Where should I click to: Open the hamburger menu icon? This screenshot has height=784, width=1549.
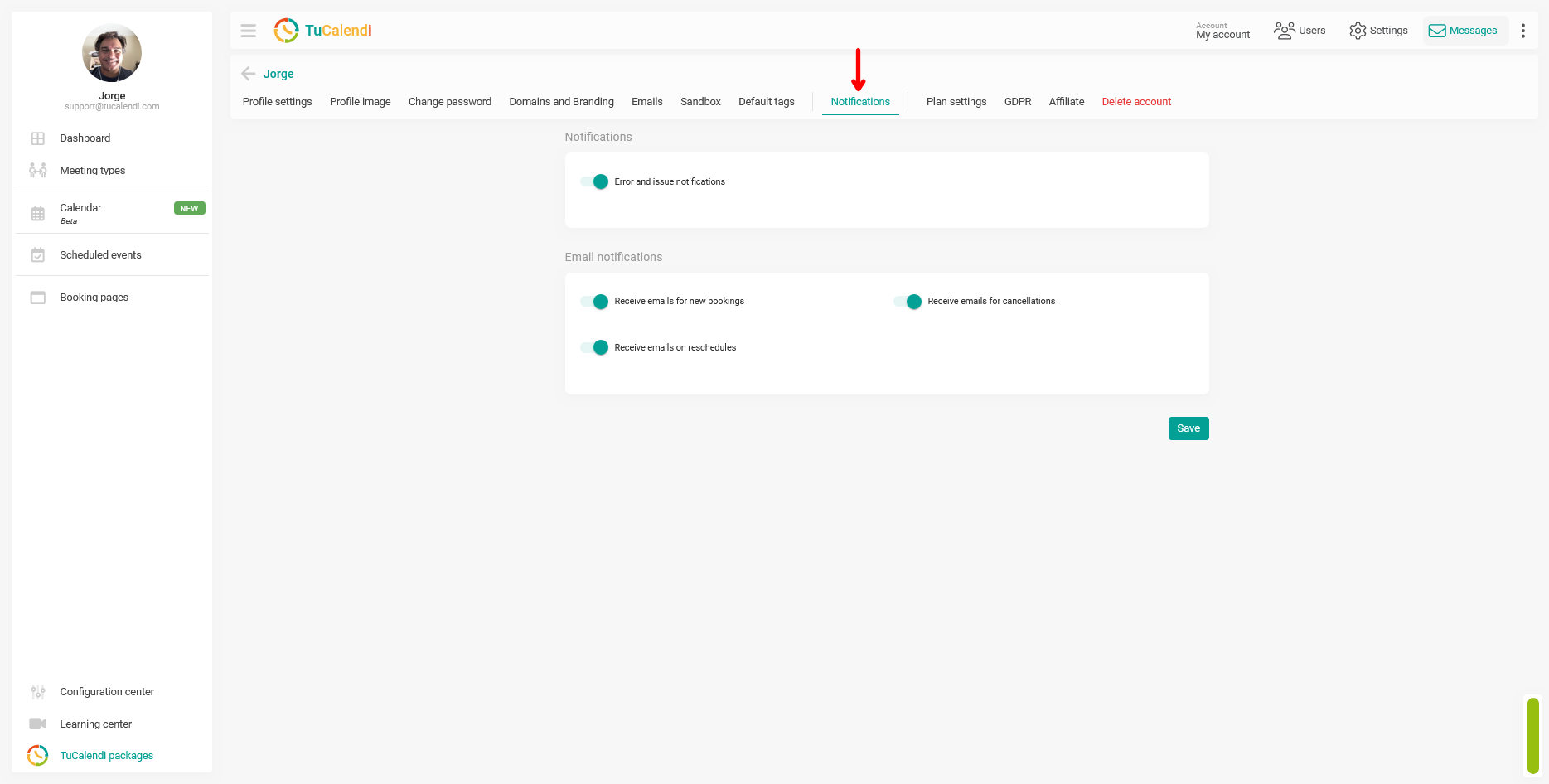point(248,31)
